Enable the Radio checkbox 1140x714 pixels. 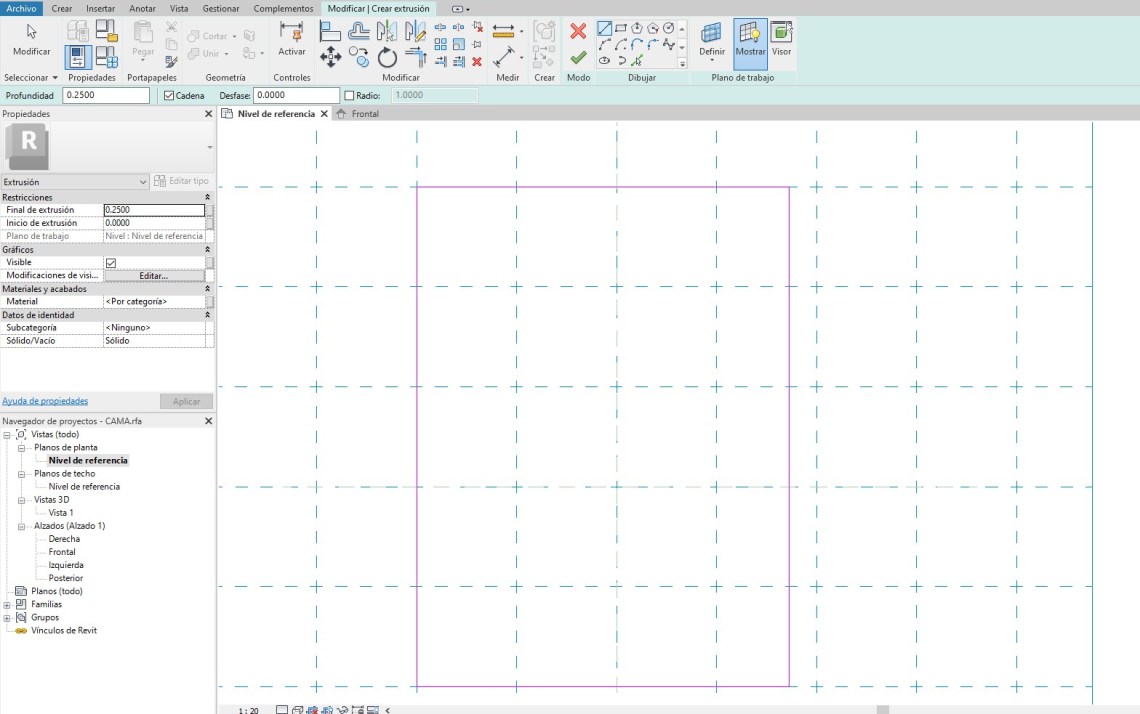click(x=349, y=96)
